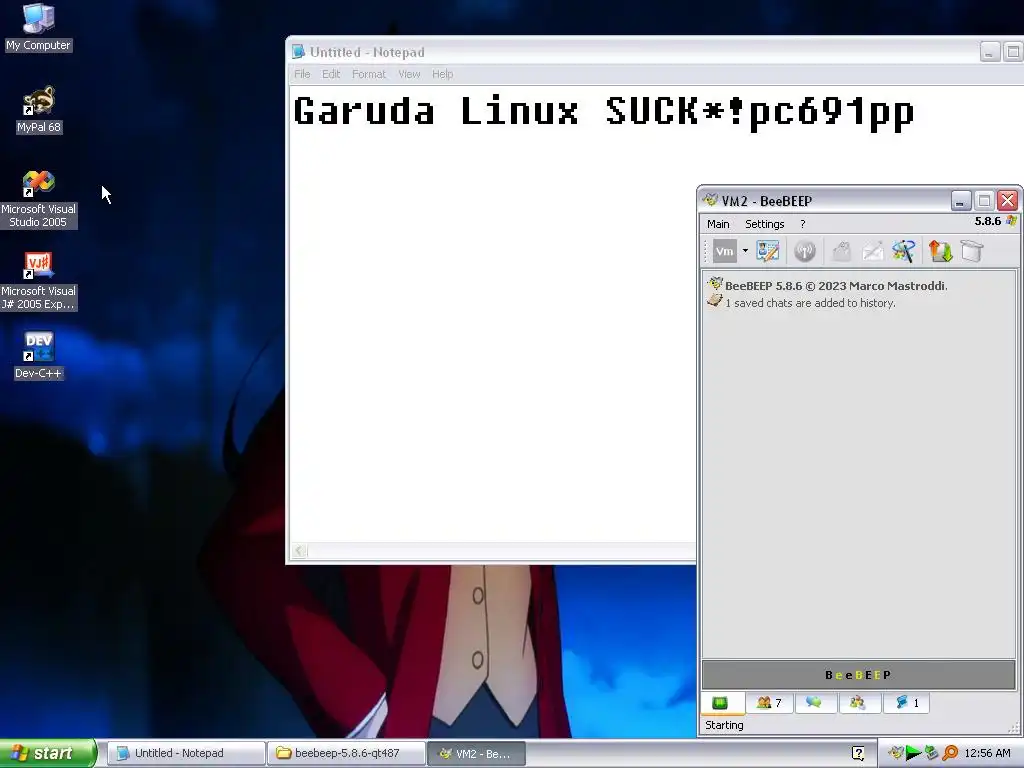The height and width of the screenshot is (768, 1024).
Task: Switch to the users tab showing 7
Action: click(x=769, y=703)
